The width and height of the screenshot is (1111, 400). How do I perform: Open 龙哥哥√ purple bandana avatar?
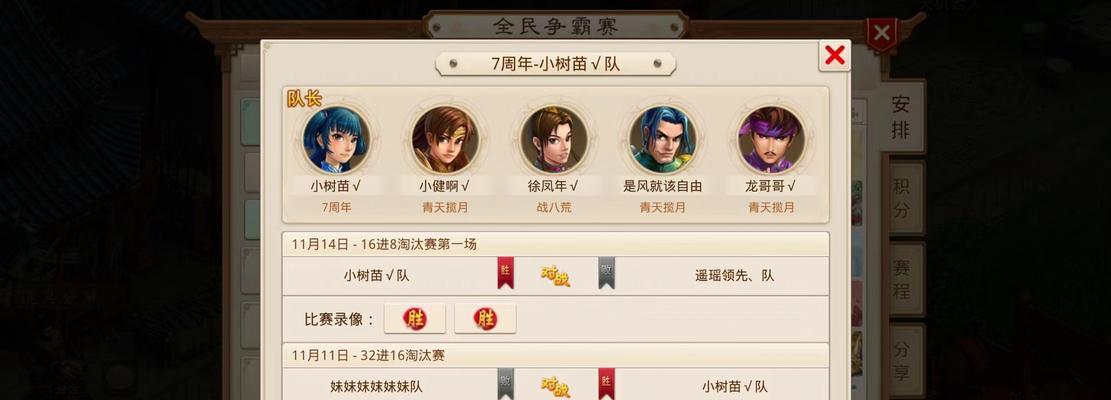point(771,139)
